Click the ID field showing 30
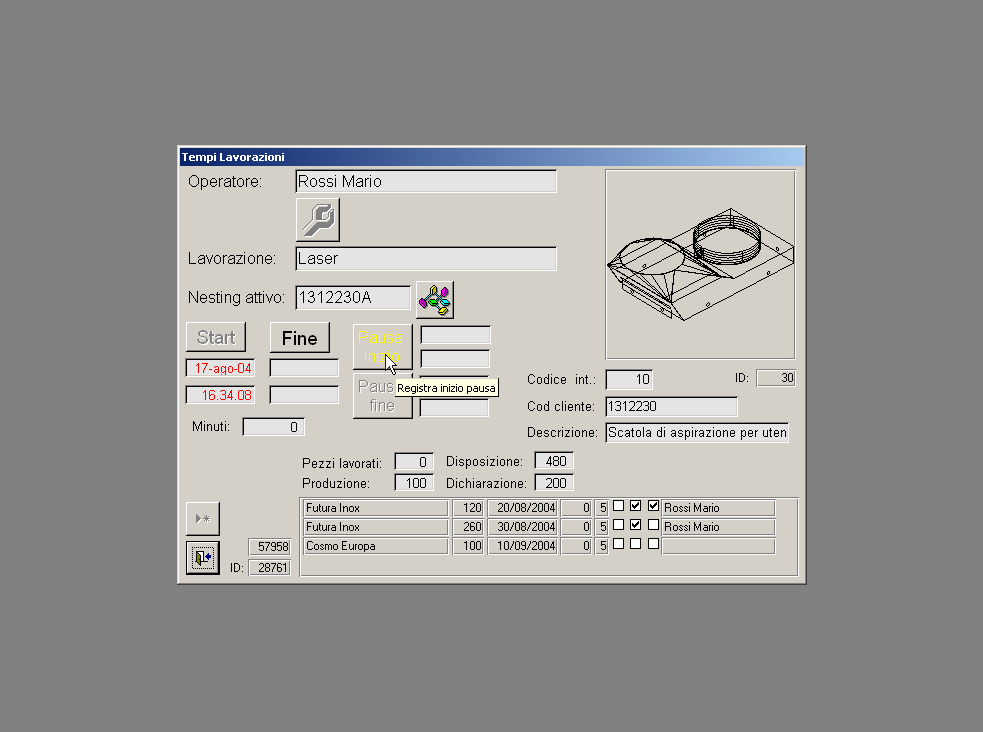983x732 pixels. click(776, 378)
